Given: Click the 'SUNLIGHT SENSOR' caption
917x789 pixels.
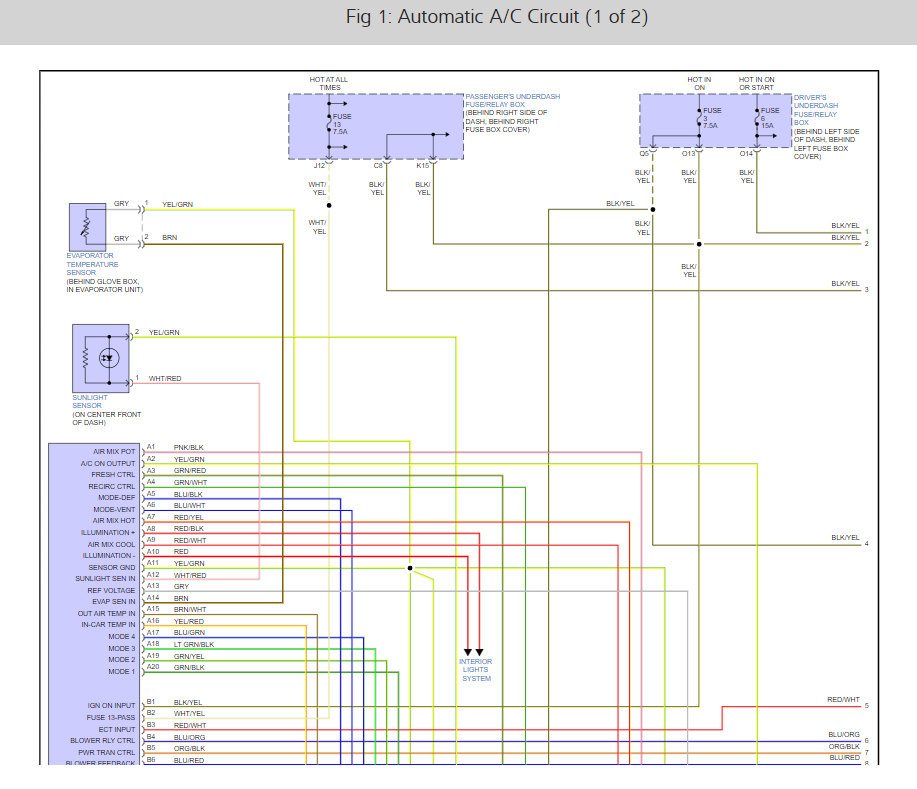Looking at the screenshot, I should [89, 401].
